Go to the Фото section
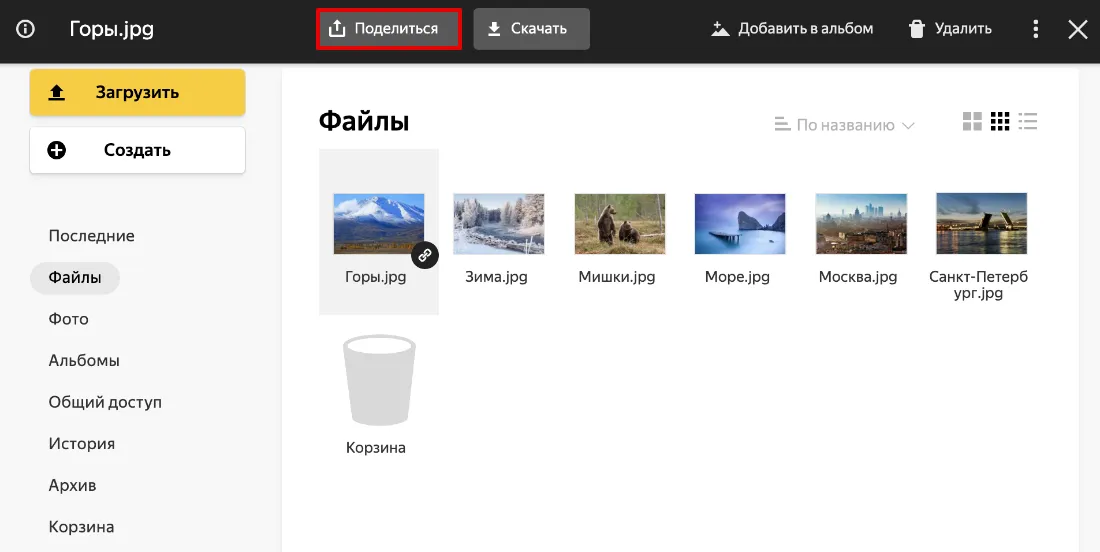Image resolution: width=1100 pixels, height=552 pixels. [x=68, y=319]
